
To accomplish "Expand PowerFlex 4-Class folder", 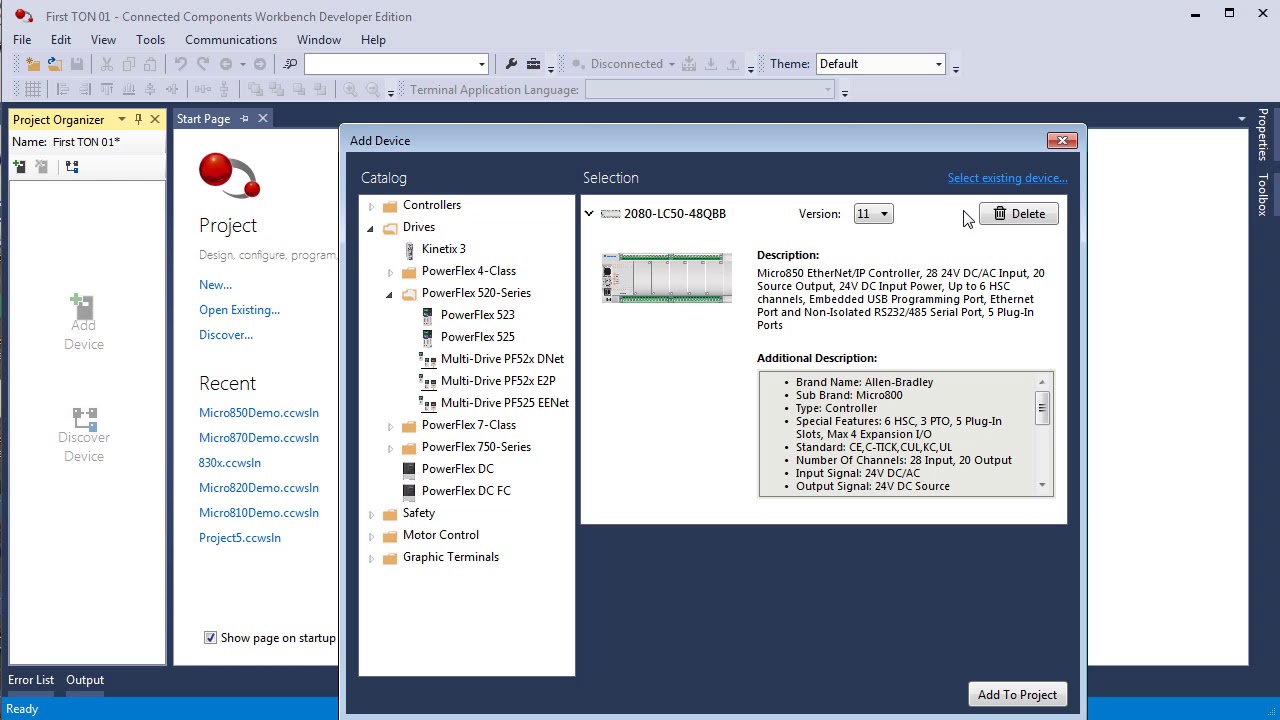I will coord(390,272).
